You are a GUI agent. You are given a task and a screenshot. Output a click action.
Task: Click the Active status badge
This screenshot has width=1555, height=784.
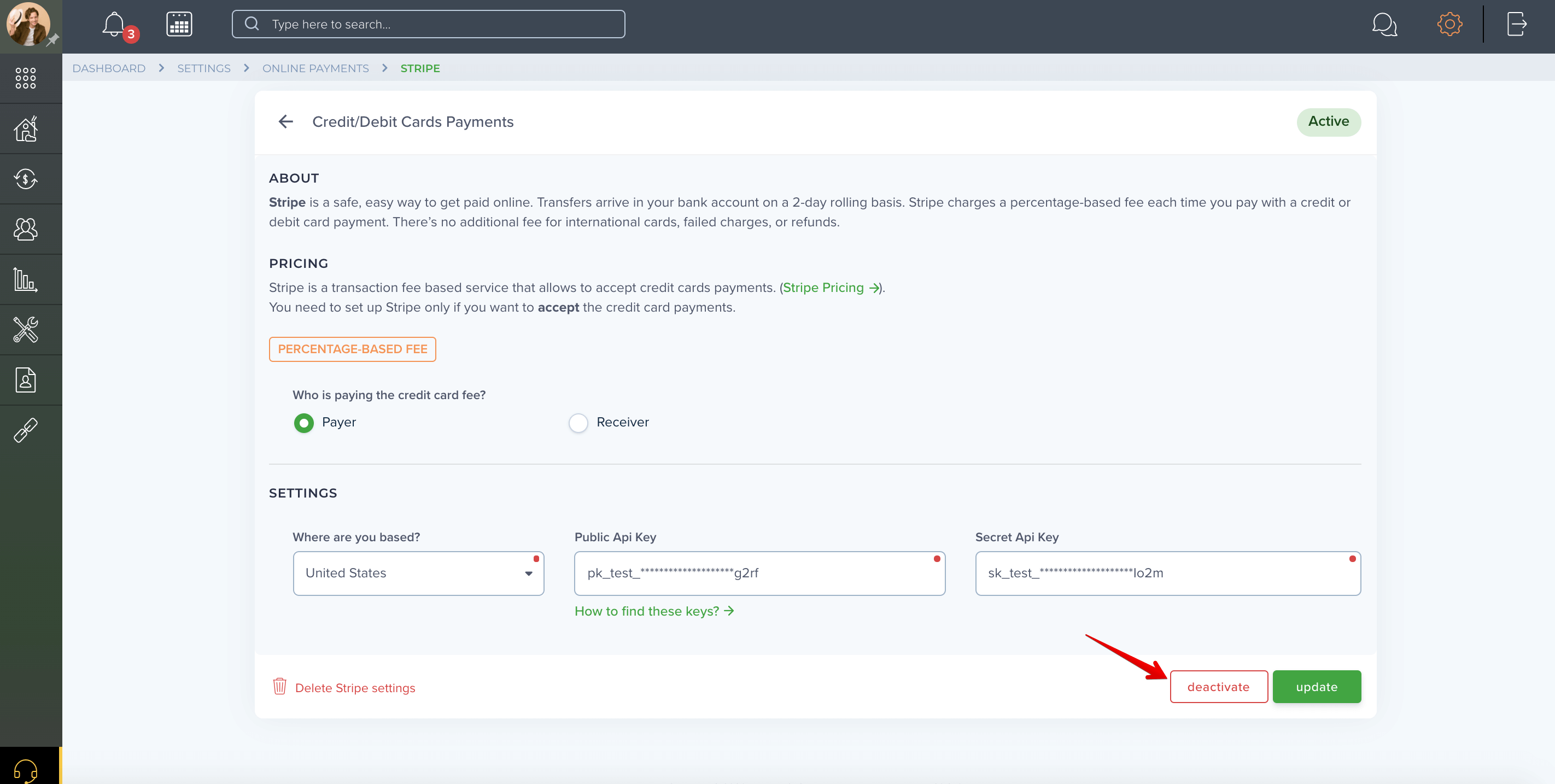tap(1328, 122)
